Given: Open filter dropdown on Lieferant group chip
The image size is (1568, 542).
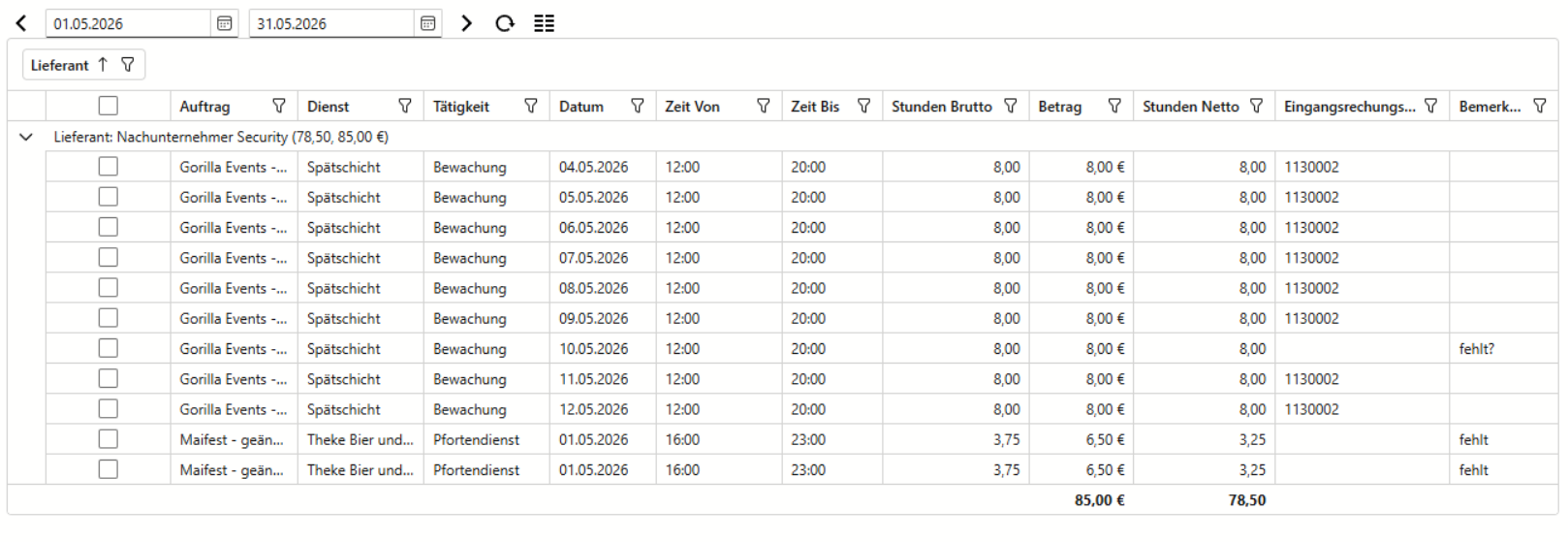Looking at the screenshot, I should pos(128,65).
